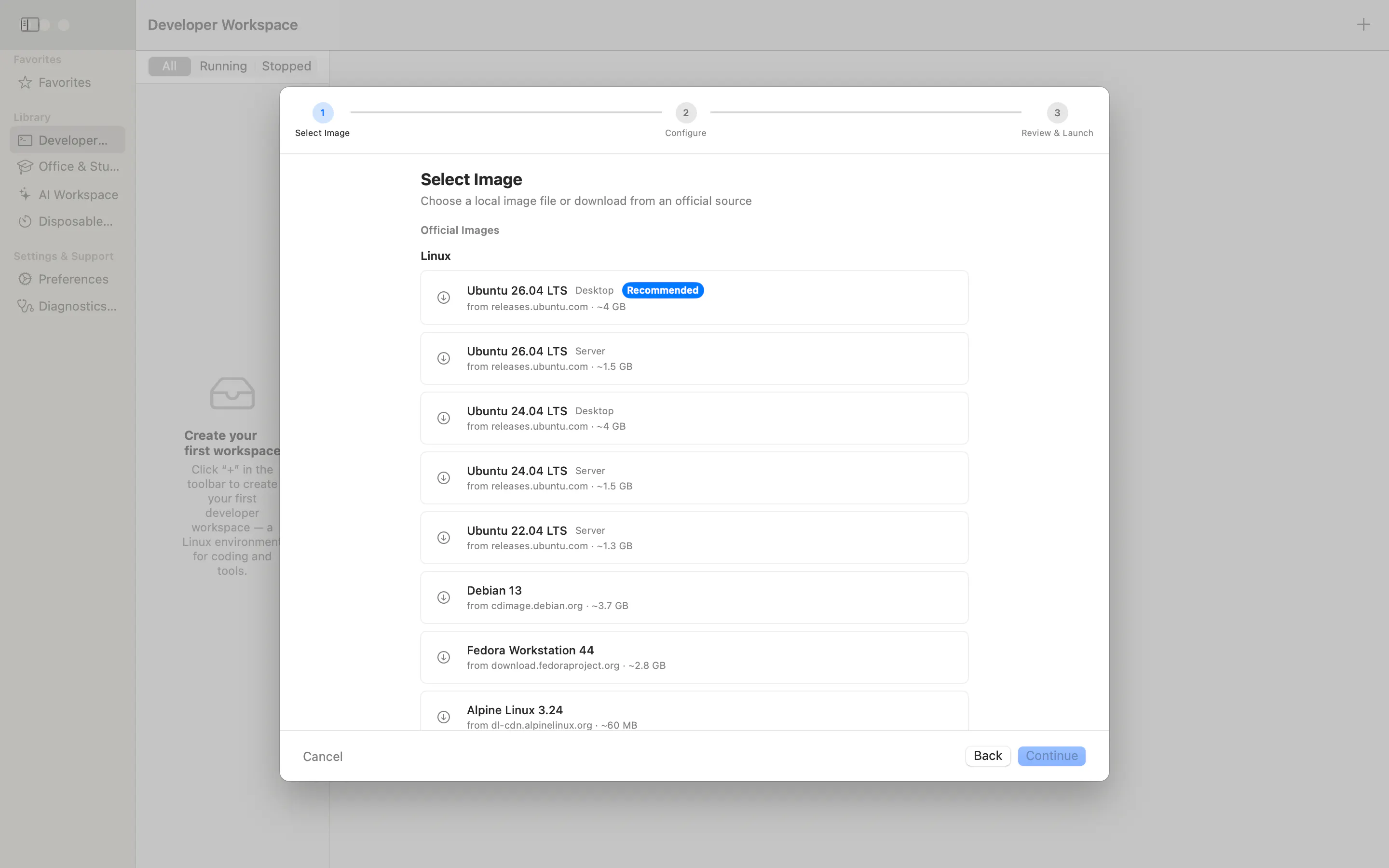Image resolution: width=1389 pixels, height=868 pixels.
Task: Click 'from dl-cdn.alpinelinux.org · ~60 MB' text
Action: tap(552, 725)
